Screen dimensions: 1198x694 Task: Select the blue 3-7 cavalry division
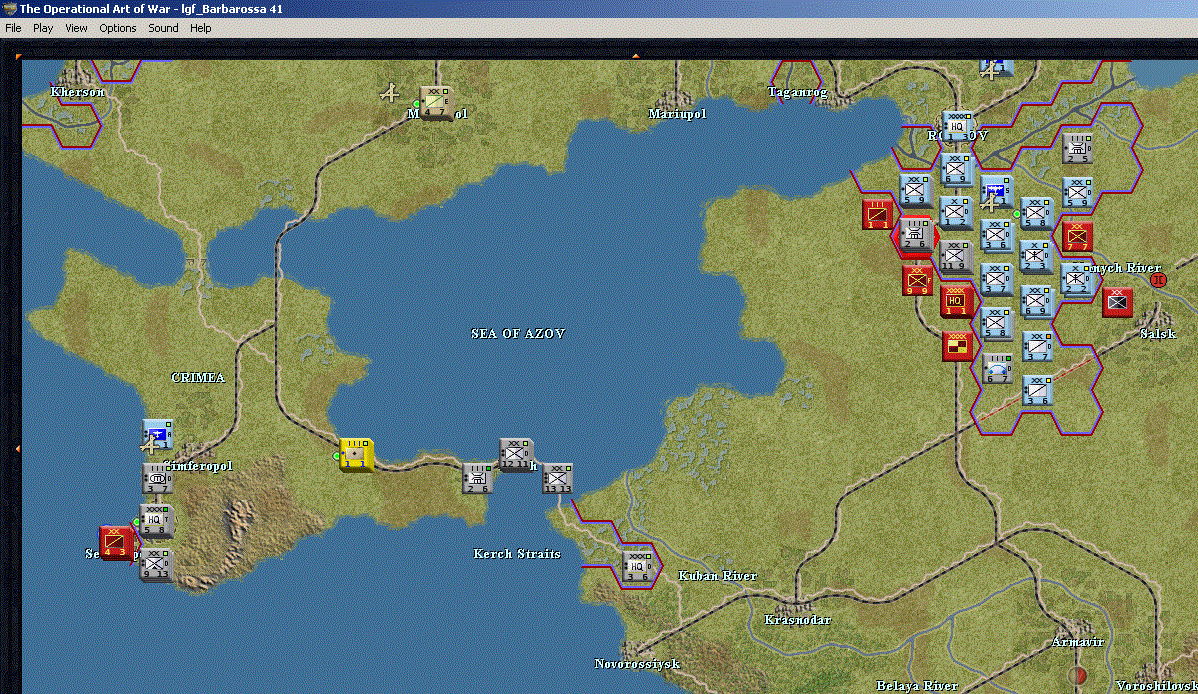pos(1038,346)
